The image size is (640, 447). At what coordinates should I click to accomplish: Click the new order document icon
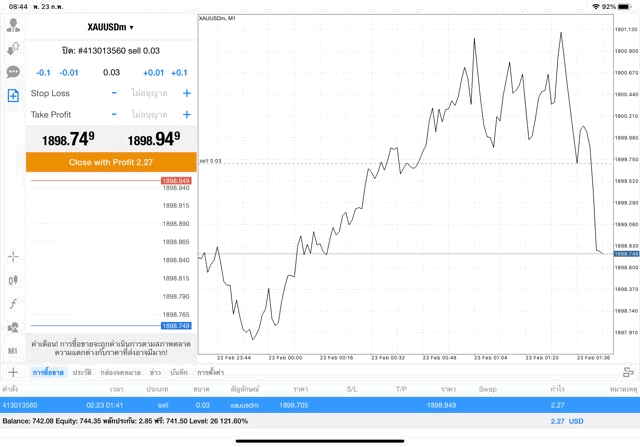[13, 96]
